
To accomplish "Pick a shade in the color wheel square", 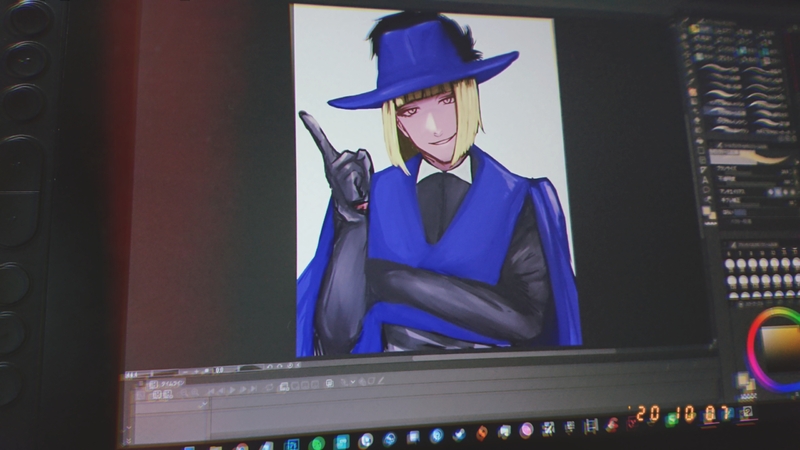I will click(x=781, y=347).
